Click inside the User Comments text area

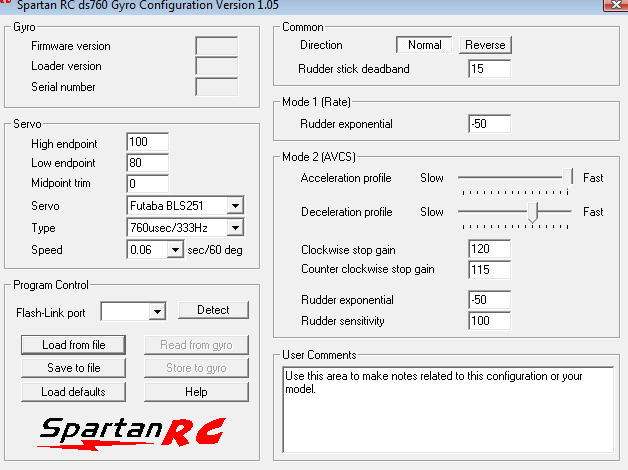tap(446, 410)
